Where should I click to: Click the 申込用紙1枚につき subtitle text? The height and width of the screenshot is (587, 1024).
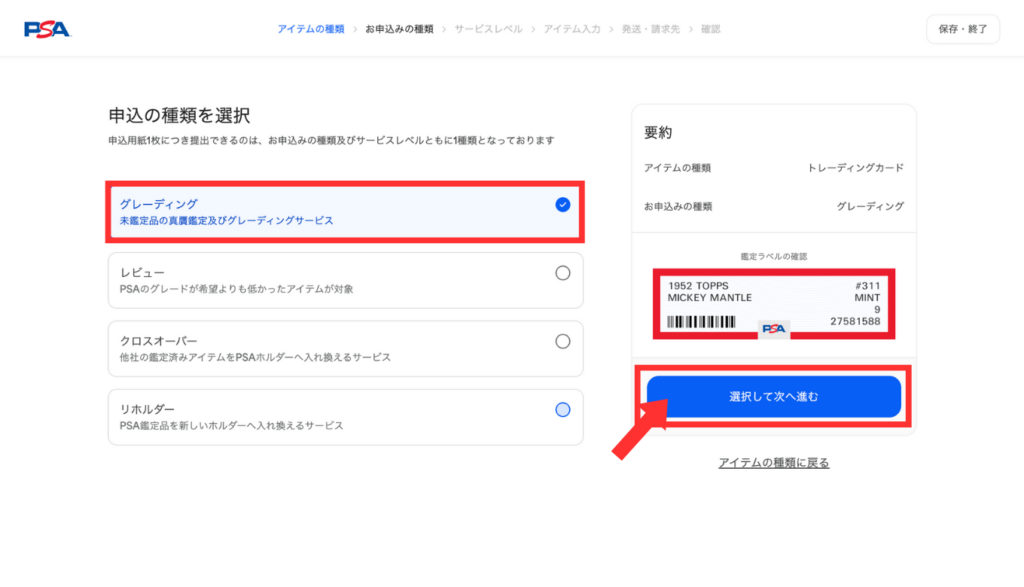[x=331, y=140]
